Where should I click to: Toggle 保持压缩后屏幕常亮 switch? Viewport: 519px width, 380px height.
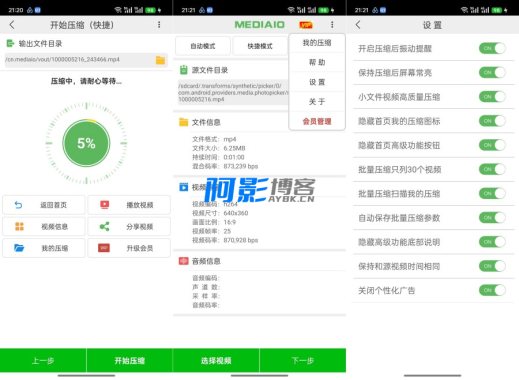[x=492, y=72]
